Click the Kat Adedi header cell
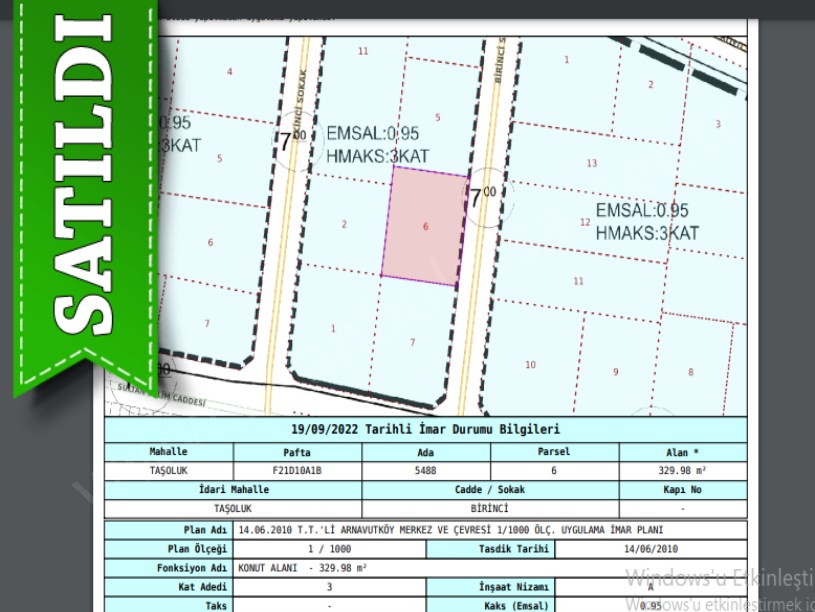 click(x=168, y=587)
